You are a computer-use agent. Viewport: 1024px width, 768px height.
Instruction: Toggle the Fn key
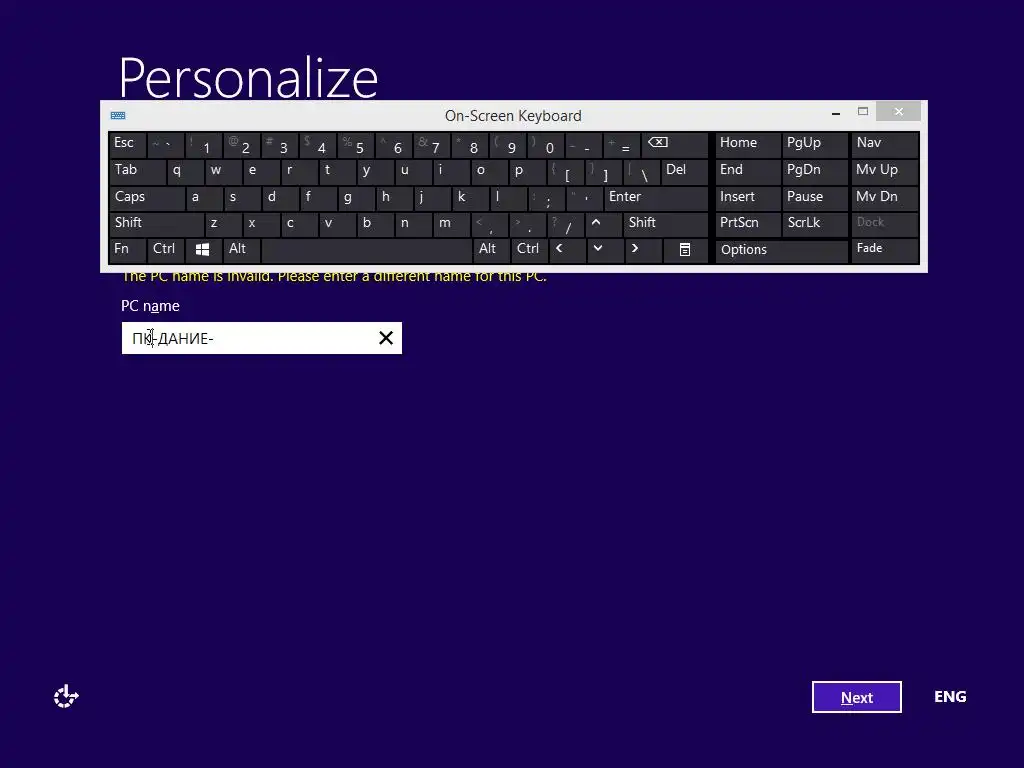point(127,250)
